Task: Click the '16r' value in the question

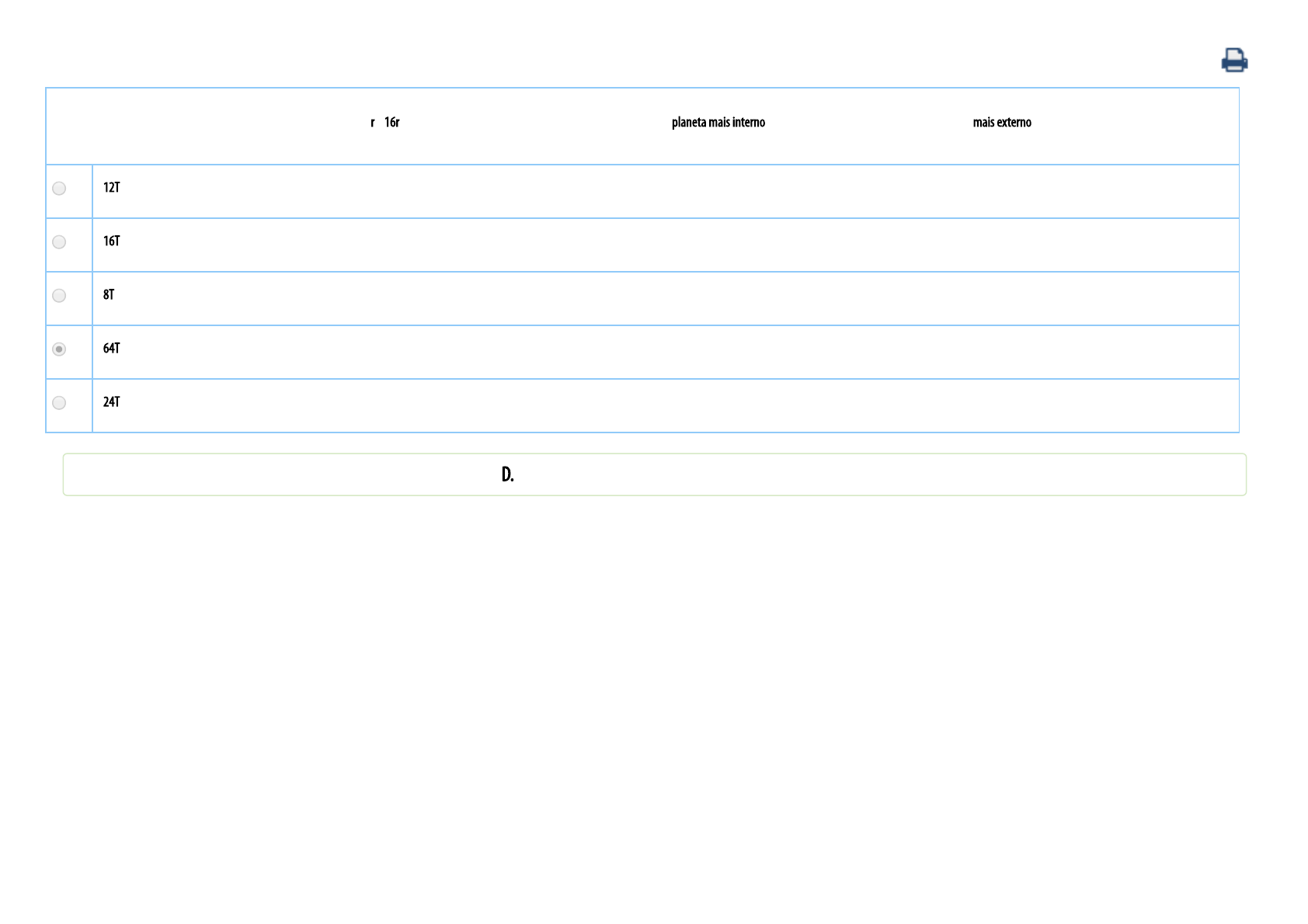Action: point(391,123)
